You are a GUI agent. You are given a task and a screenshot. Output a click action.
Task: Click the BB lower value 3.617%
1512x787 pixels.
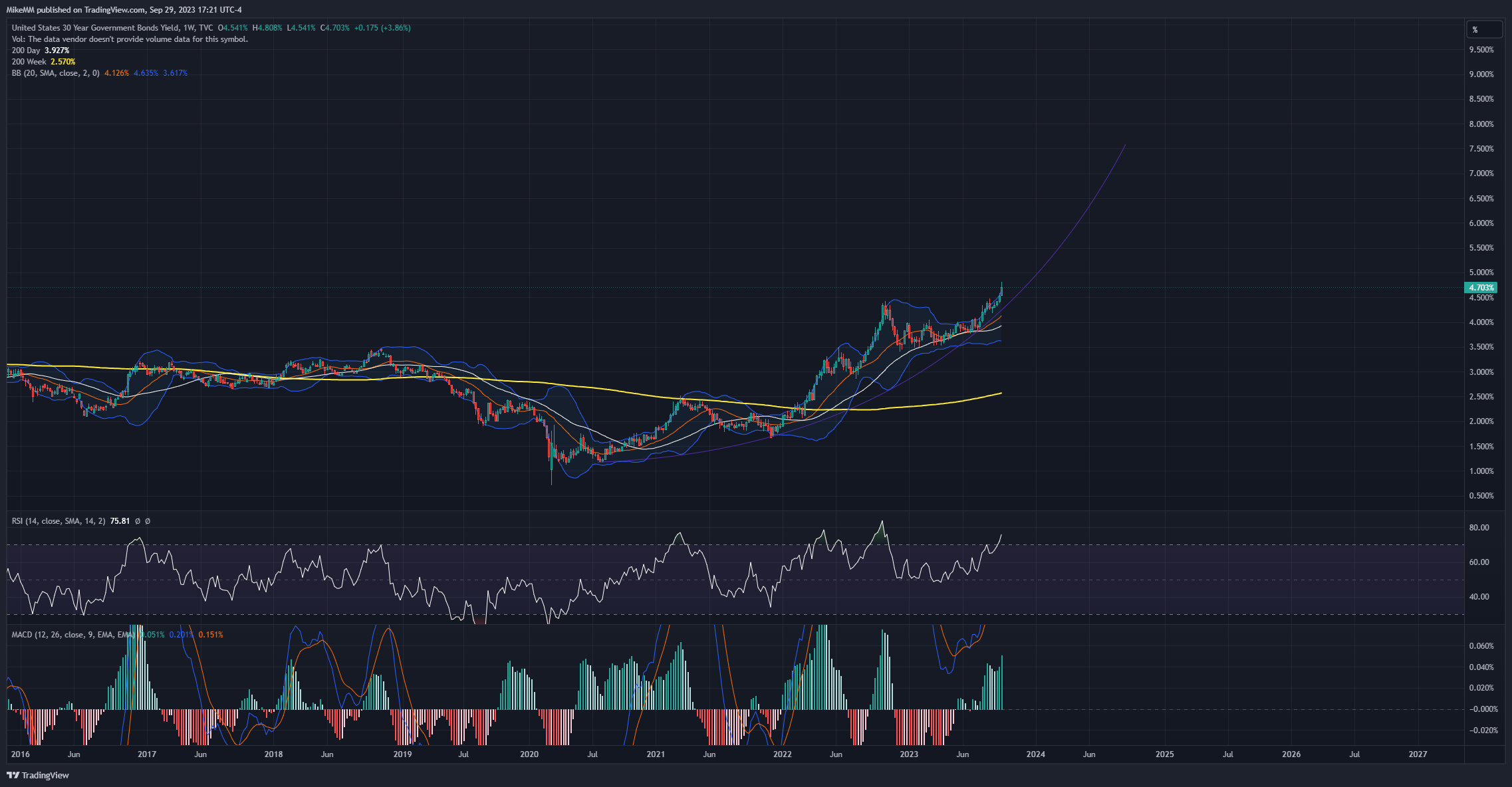pos(176,73)
